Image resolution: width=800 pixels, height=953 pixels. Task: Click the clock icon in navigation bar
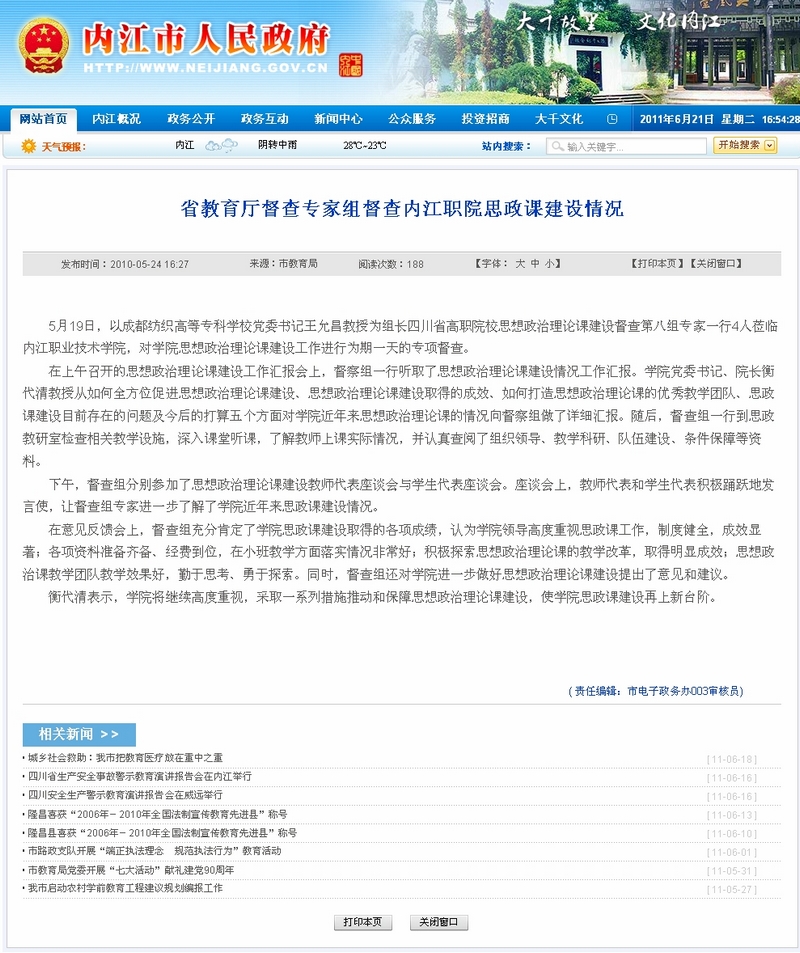pos(613,119)
